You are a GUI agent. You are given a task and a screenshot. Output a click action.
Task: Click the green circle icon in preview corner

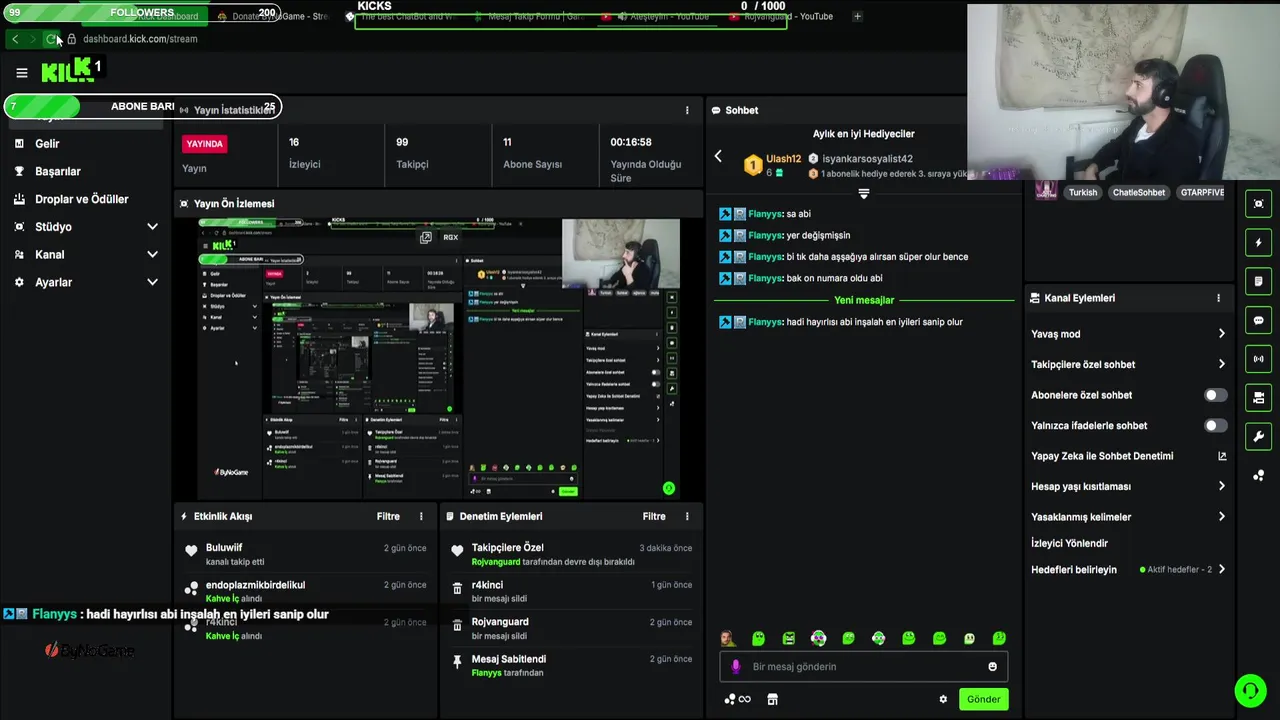[669, 488]
